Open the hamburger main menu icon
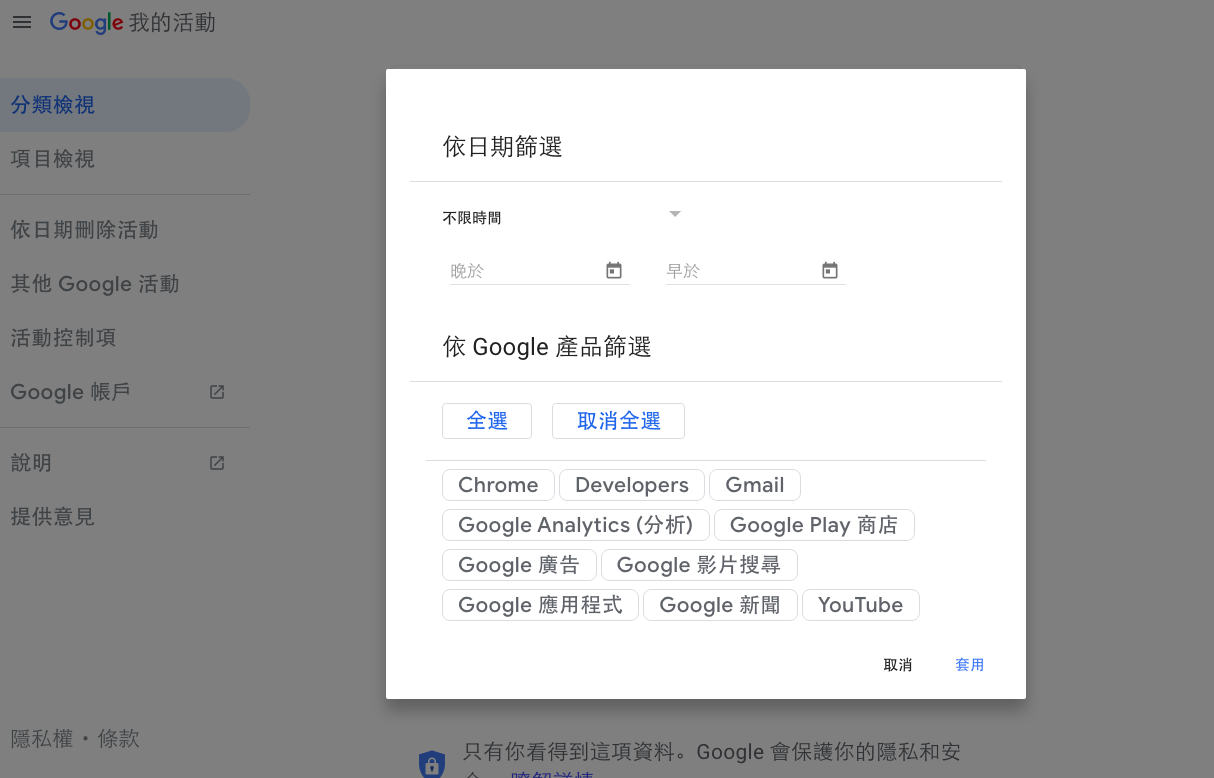This screenshot has height=778, width=1214. [21, 22]
